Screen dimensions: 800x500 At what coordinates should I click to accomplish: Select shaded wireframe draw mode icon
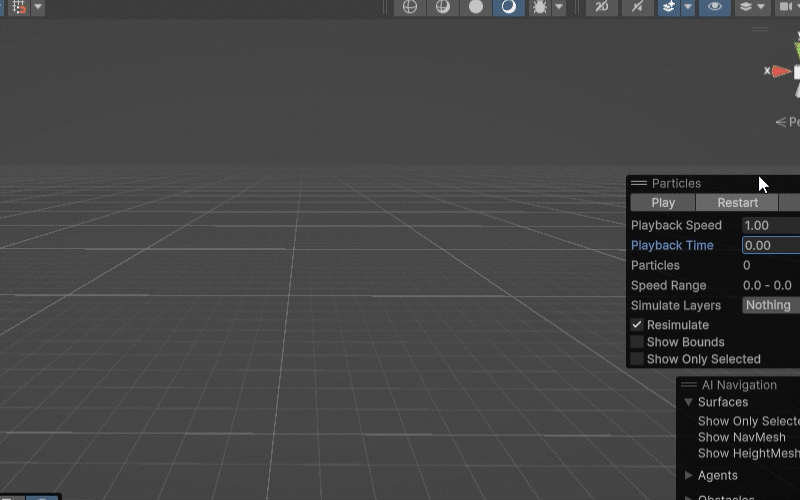click(x=442, y=6)
